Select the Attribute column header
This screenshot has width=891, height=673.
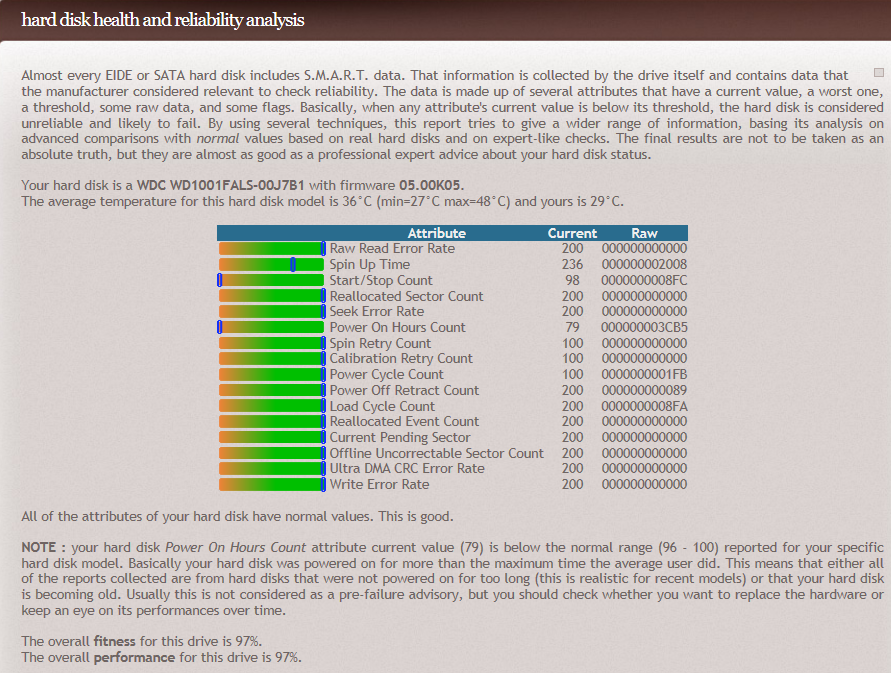click(x=436, y=233)
